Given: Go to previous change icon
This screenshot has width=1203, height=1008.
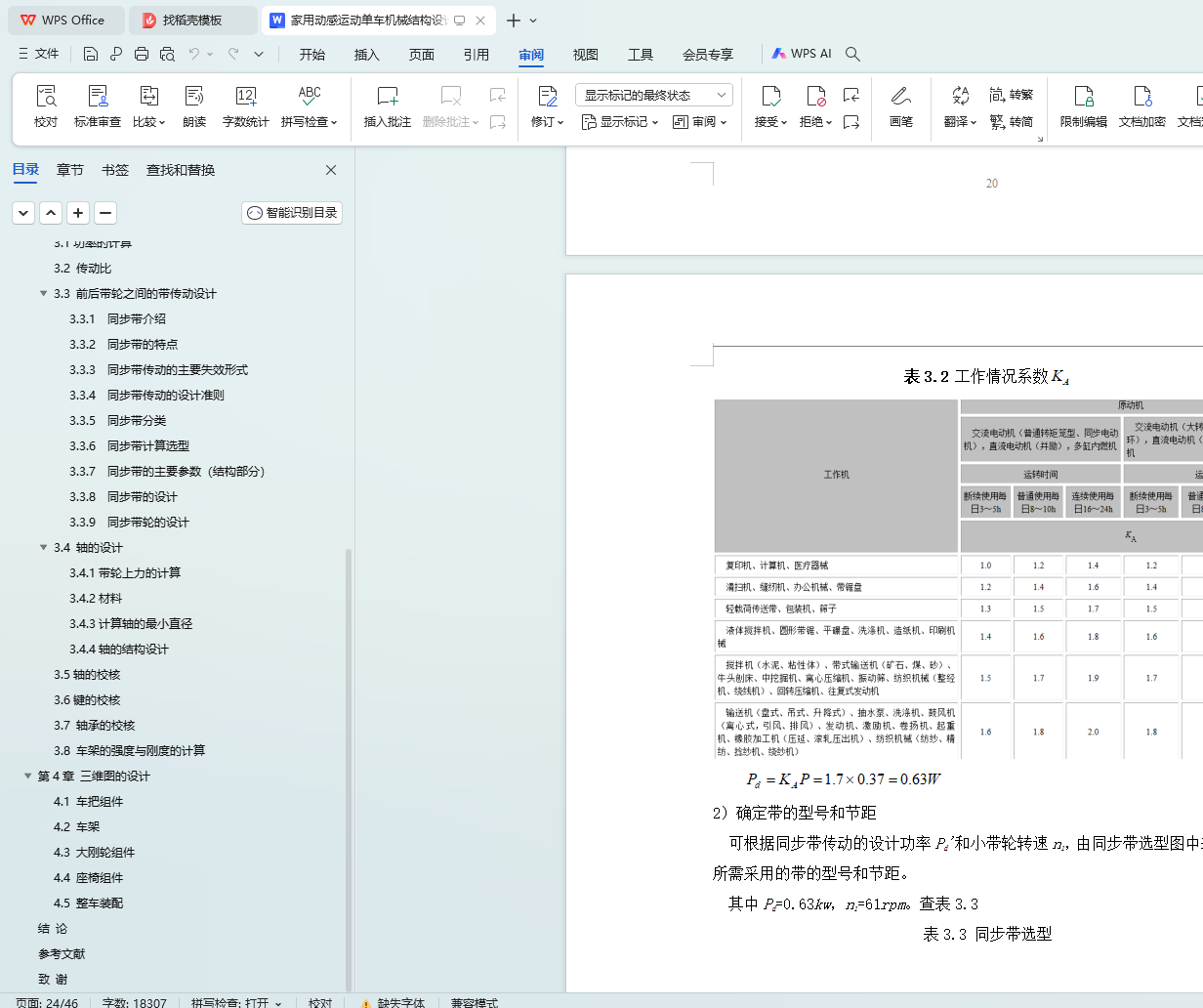Looking at the screenshot, I should coord(851,95).
